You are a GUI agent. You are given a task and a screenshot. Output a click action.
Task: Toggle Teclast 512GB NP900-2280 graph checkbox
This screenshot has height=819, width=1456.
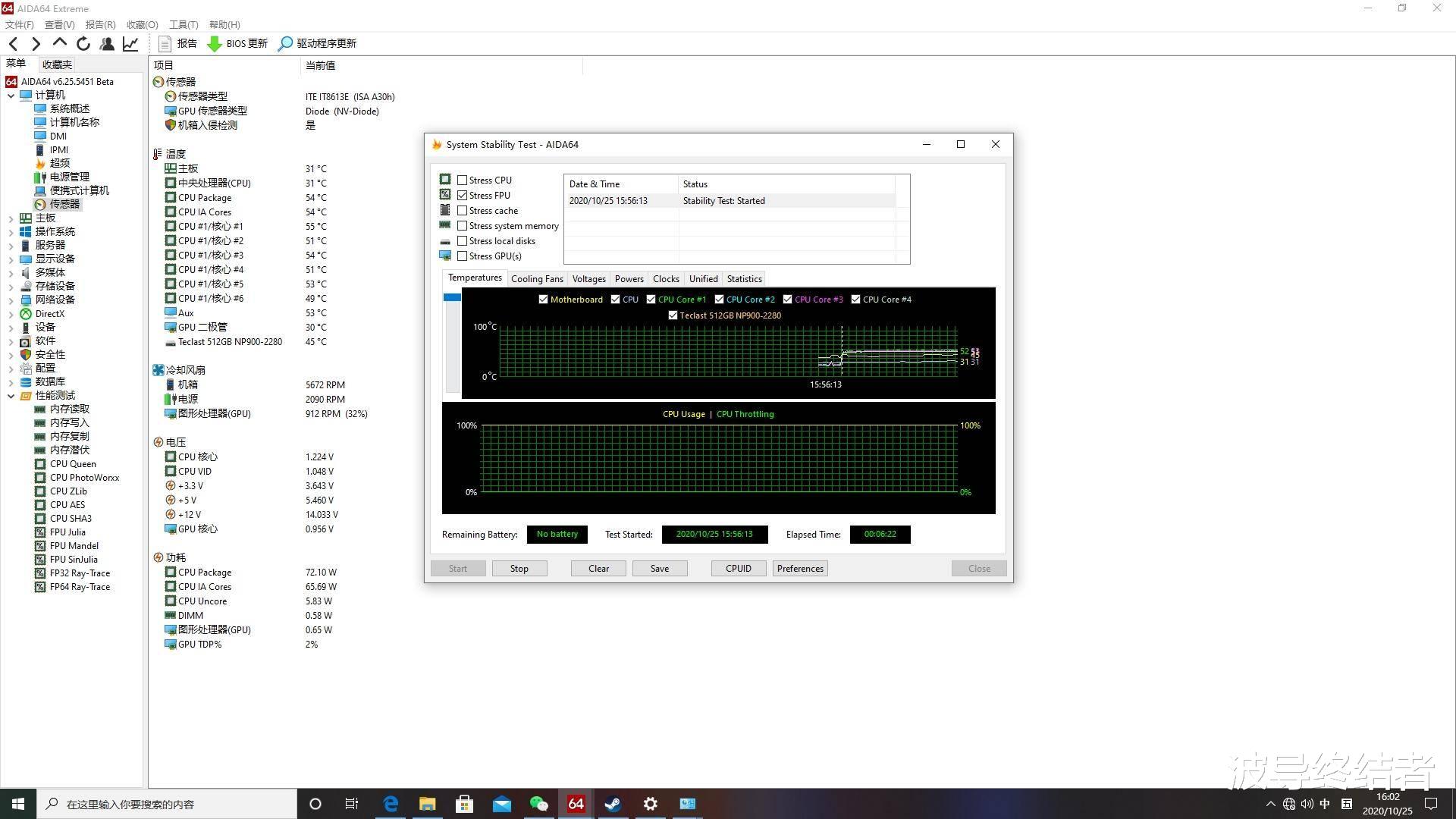673,315
